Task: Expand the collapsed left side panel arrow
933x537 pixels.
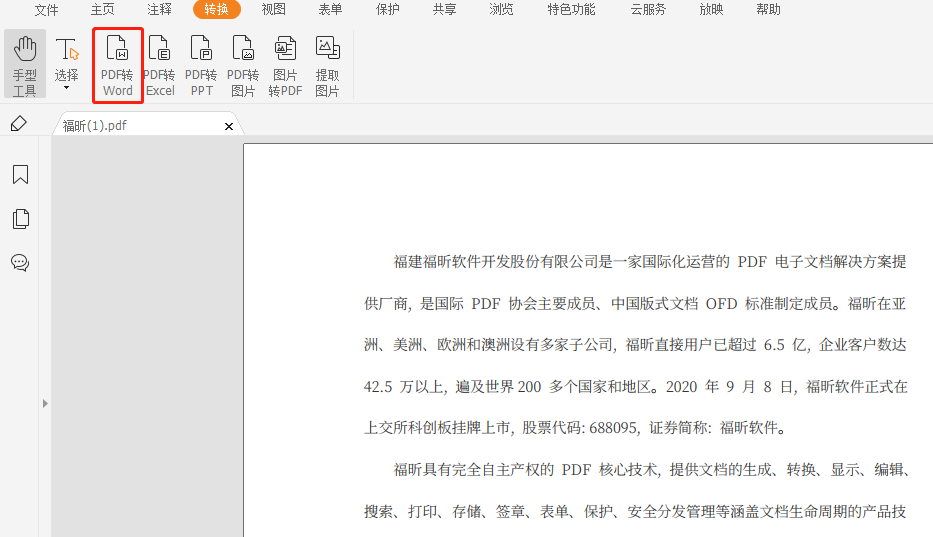Action: coord(44,403)
